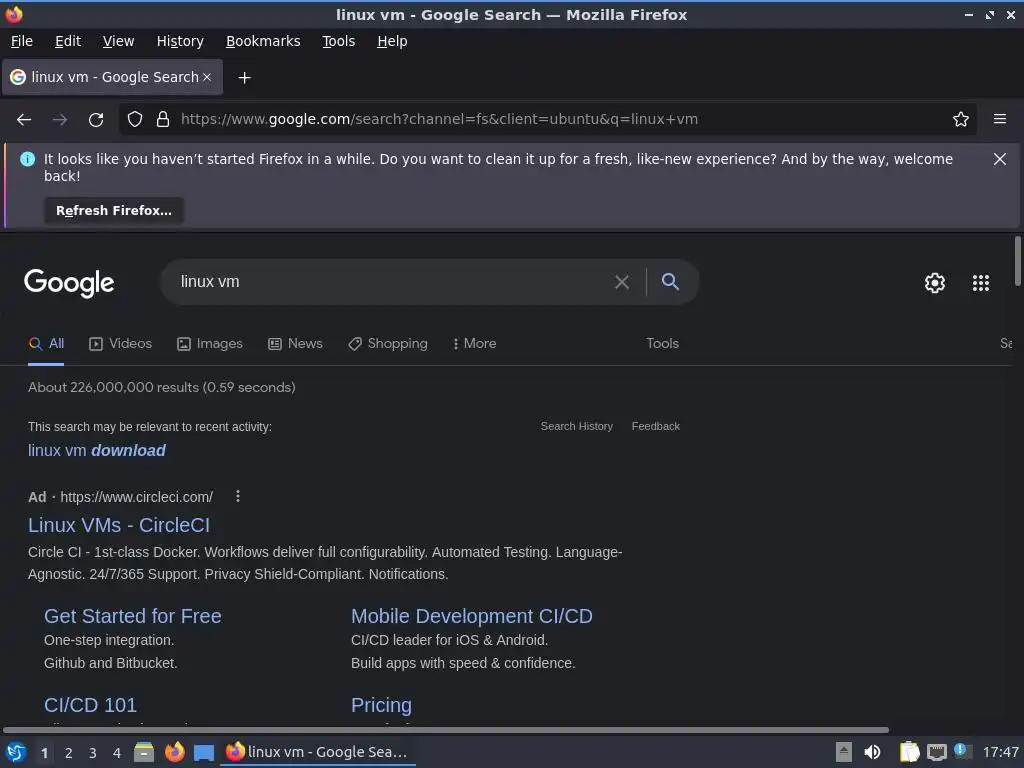Open file manager from taskbar drawer icon
Viewport: 1024px width, 768px height.
click(x=144, y=752)
